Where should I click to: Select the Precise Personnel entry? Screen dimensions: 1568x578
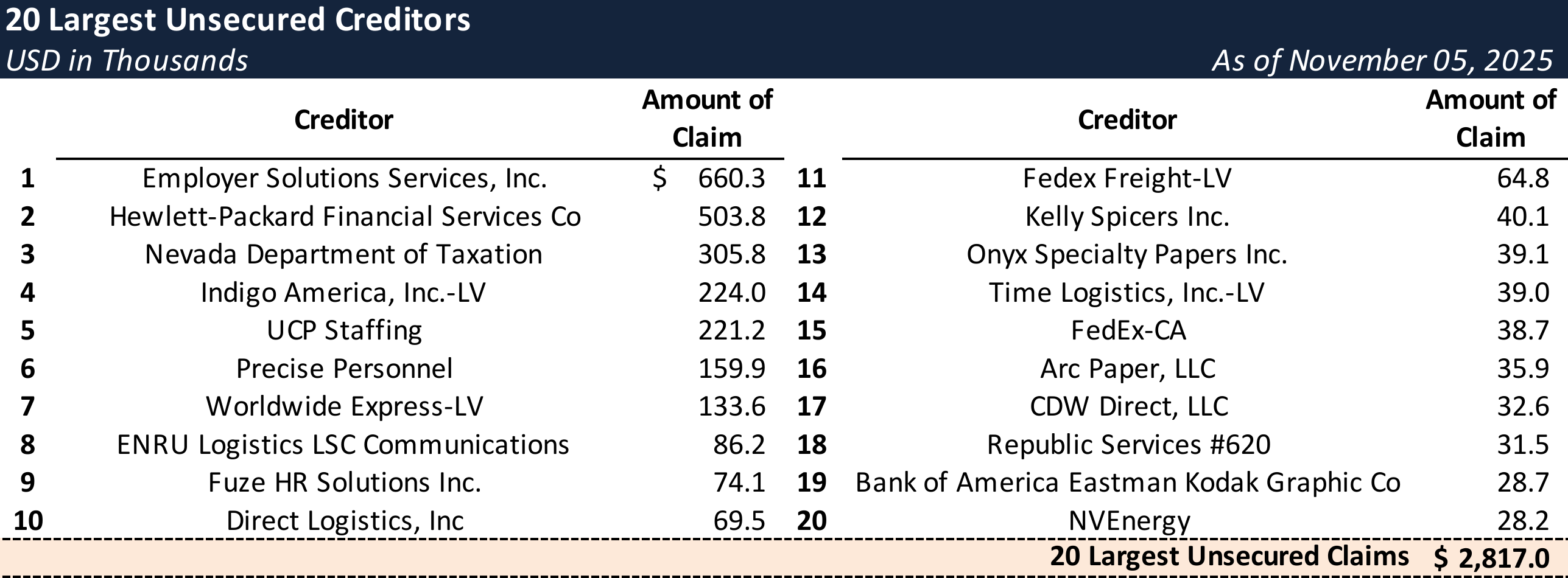tap(344, 369)
